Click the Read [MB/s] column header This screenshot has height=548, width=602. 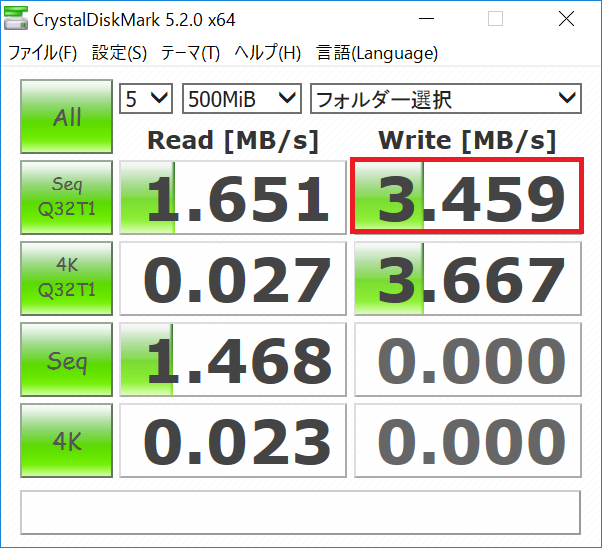click(233, 141)
